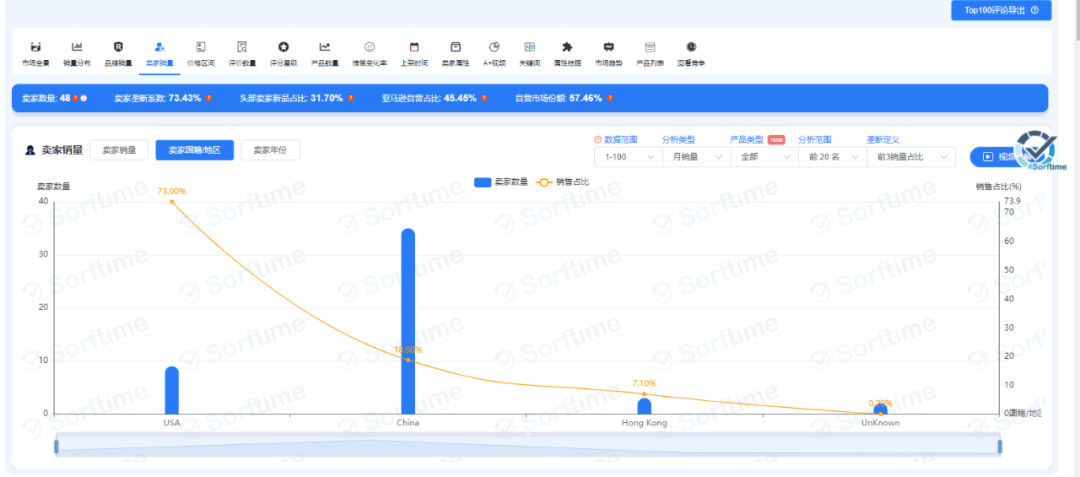Image resolution: width=1080 pixels, height=477 pixels.
Task: Click red help icon after 卖家数量 48
Action: click(x=76, y=98)
